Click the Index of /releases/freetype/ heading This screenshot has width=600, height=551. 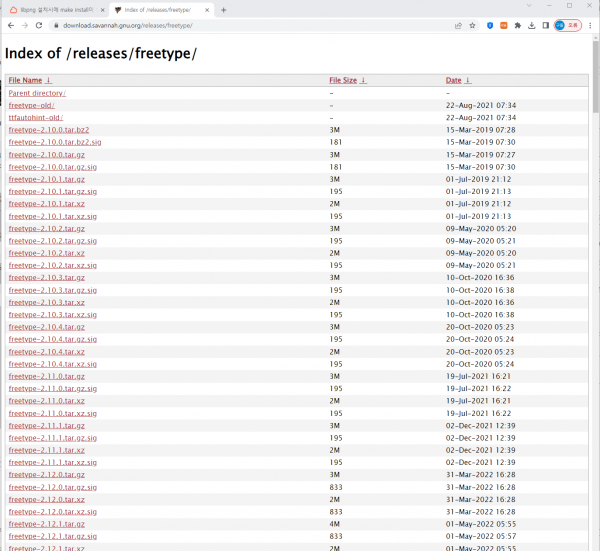(x=101, y=54)
